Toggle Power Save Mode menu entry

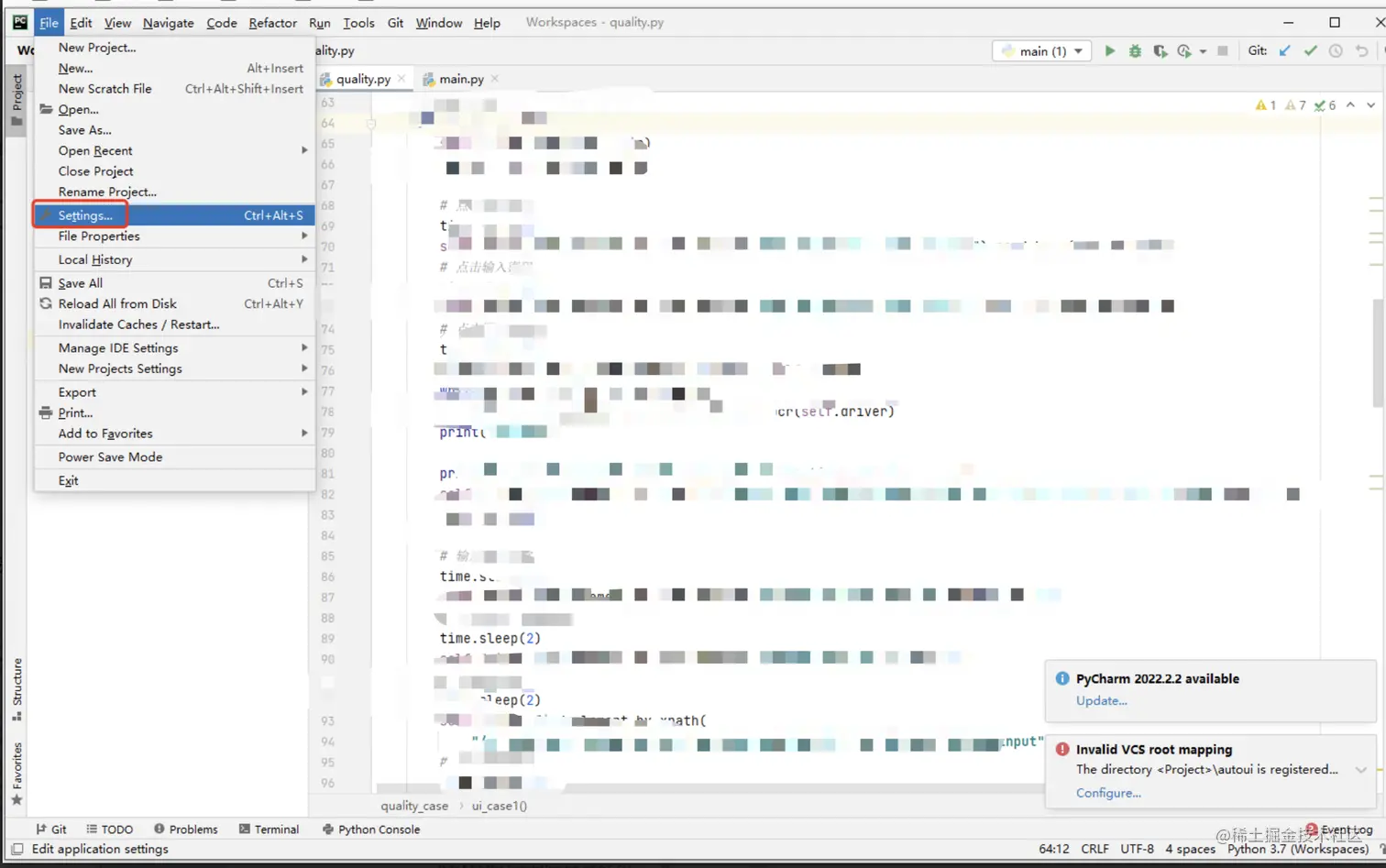[x=174, y=456]
